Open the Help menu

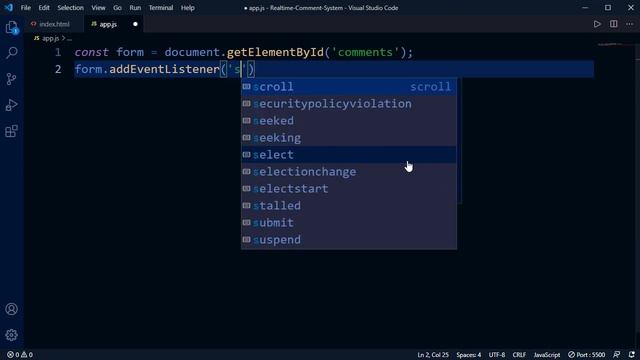pyautogui.click(x=187, y=7)
